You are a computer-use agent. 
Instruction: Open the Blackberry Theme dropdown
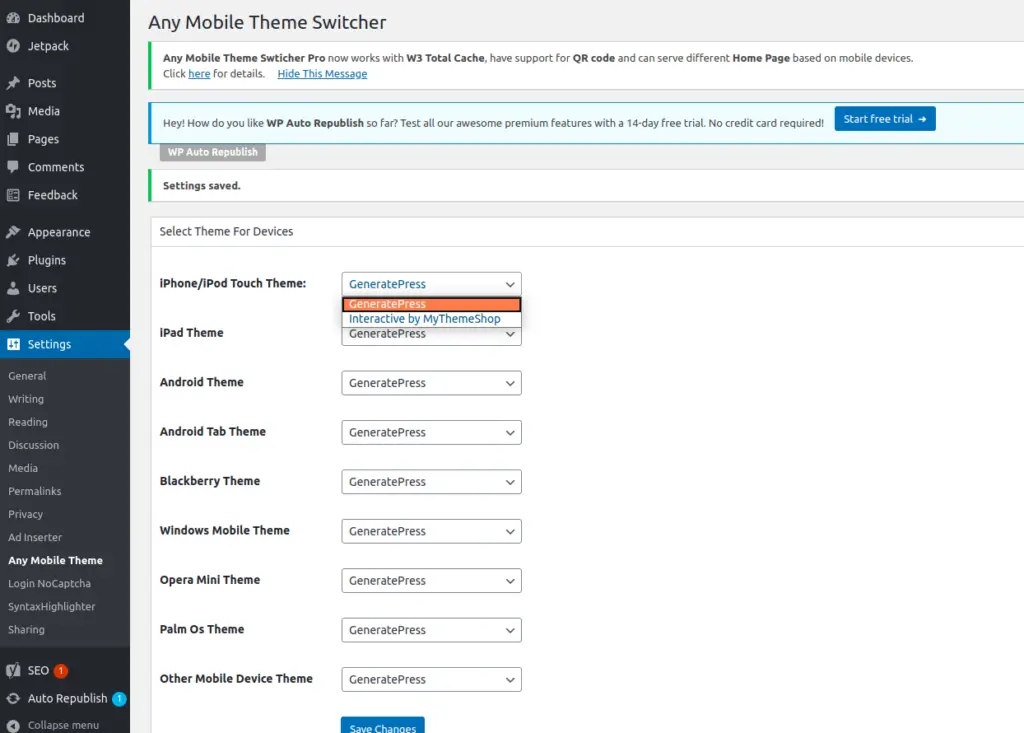(431, 481)
